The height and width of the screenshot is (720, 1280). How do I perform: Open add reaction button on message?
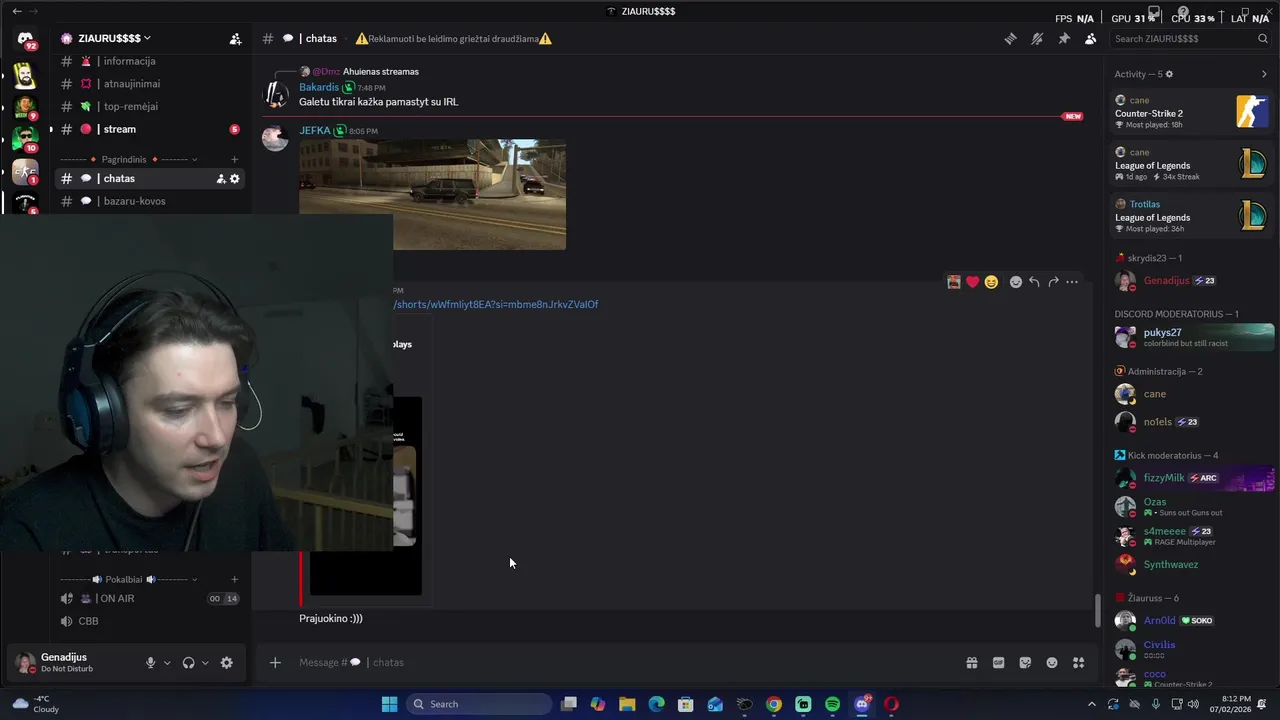[1016, 282]
